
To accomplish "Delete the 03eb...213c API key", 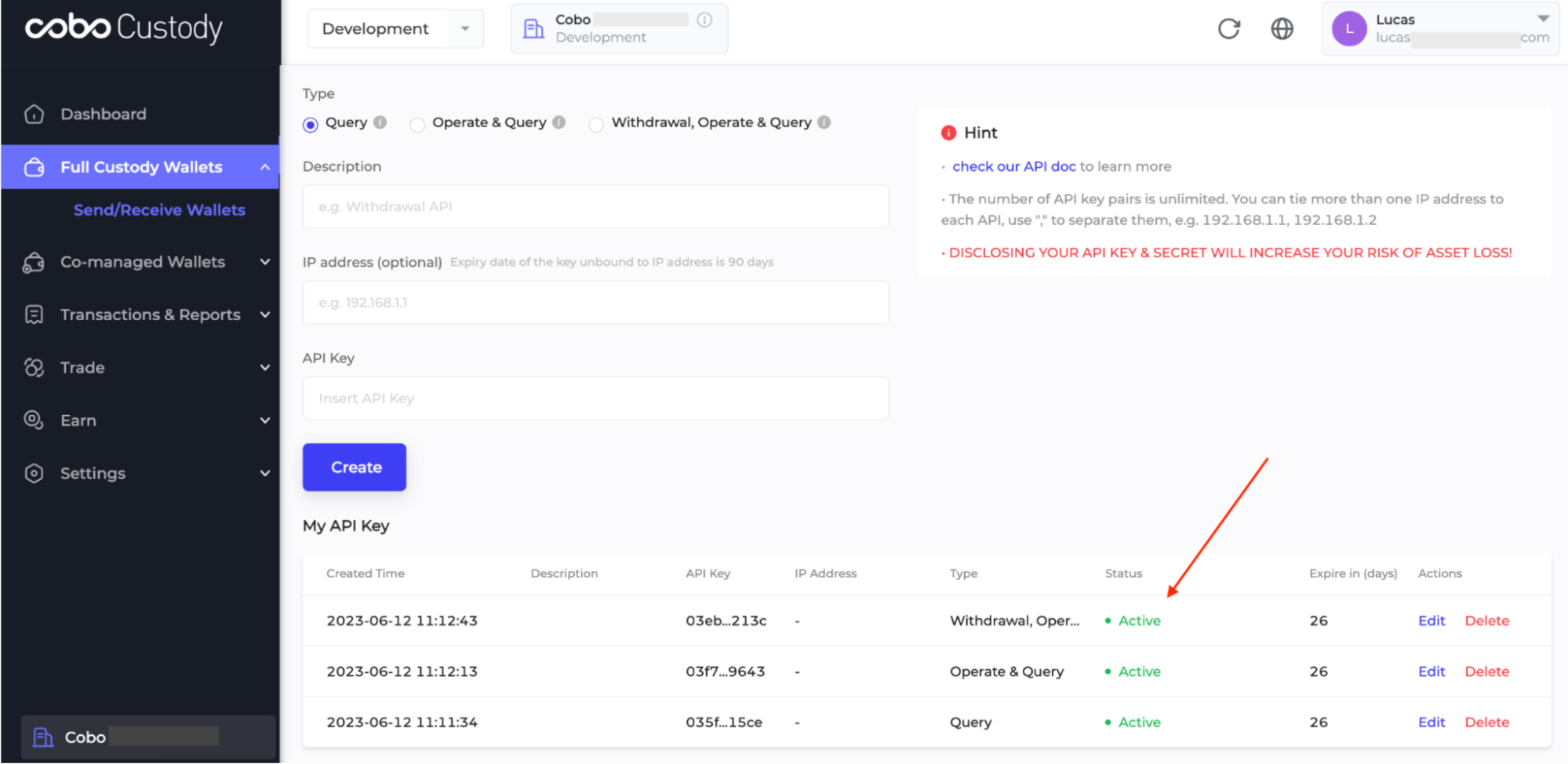I will [1486, 620].
